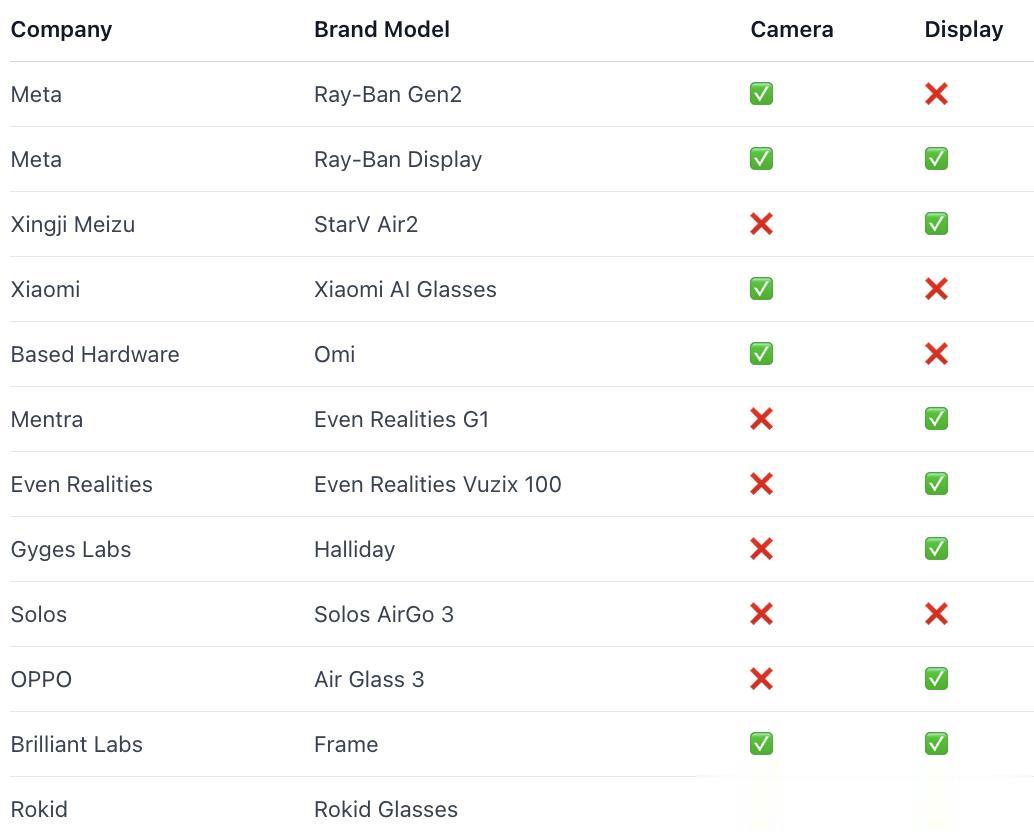The image size is (1034, 838).
Task: Click the Camera checkmark for Ray-Ban Gen2
Action: coord(761,94)
